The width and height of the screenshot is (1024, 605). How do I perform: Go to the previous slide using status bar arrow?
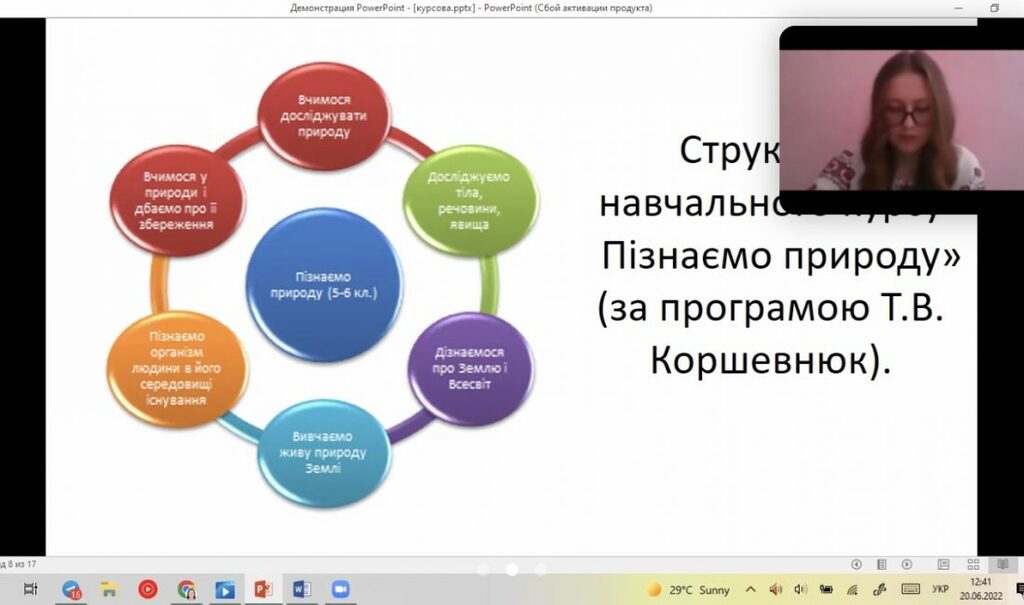pos(856,565)
